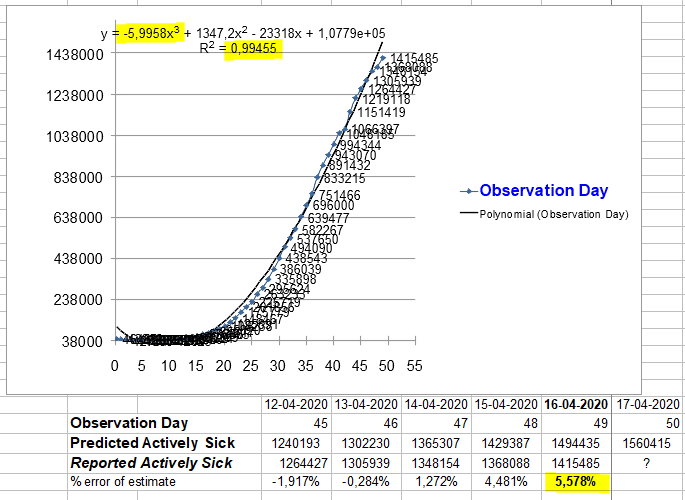Select the date cell 17-04-2020
Screen dimensions: 685x500
click(648, 404)
